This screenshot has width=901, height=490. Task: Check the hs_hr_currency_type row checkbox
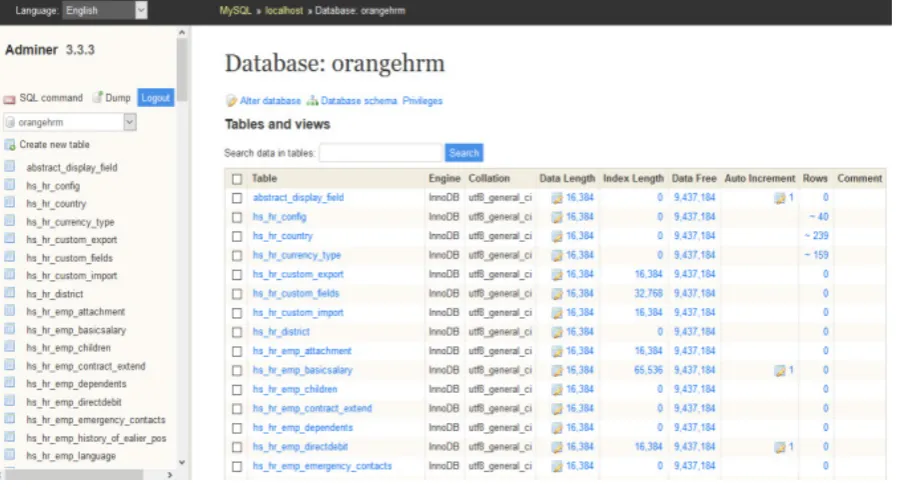237,256
